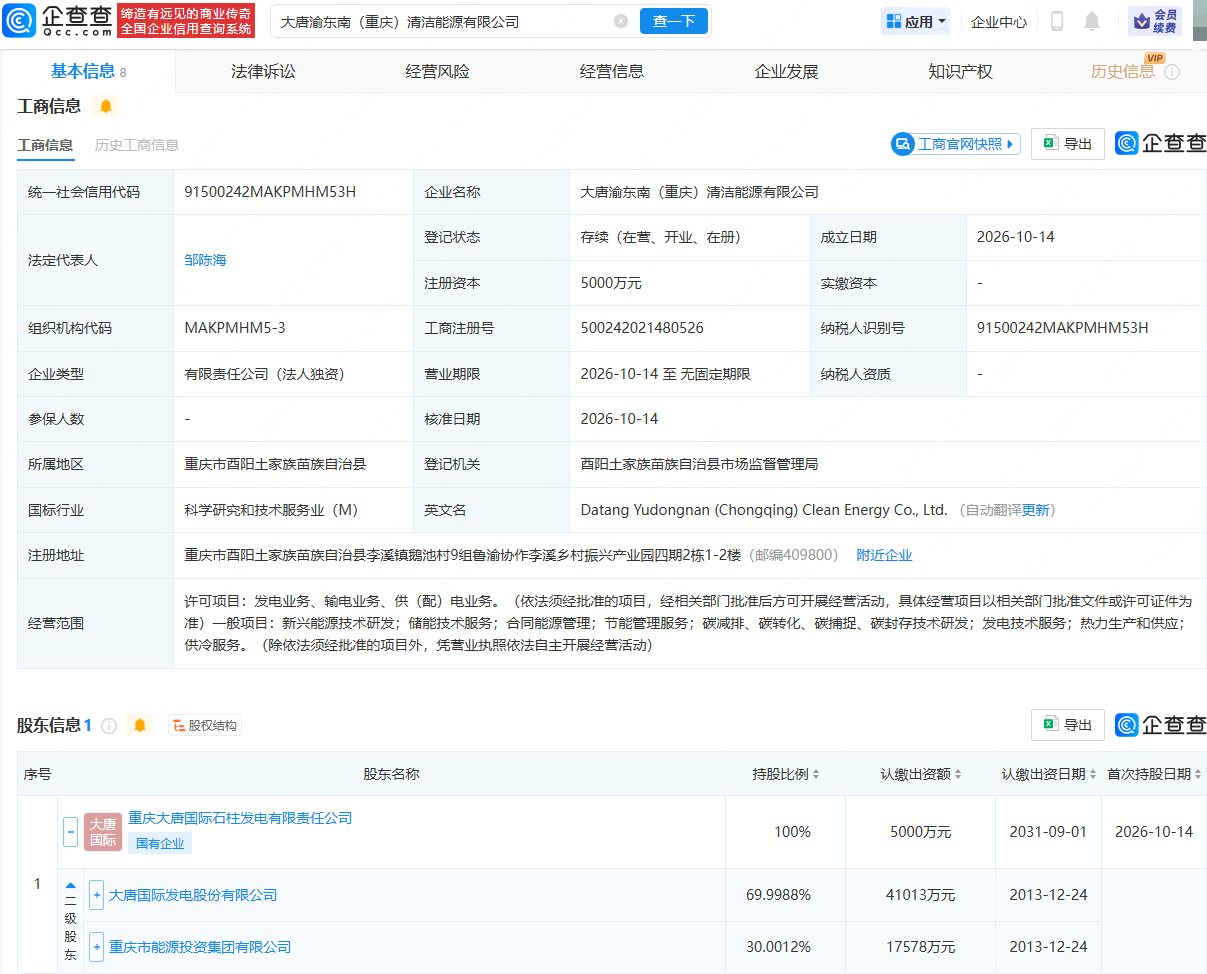Image resolution: width=1207 pixels, height=974 pixels.
Task: Select shareholding value 30.0012%
Action: [x=778, y=946]
